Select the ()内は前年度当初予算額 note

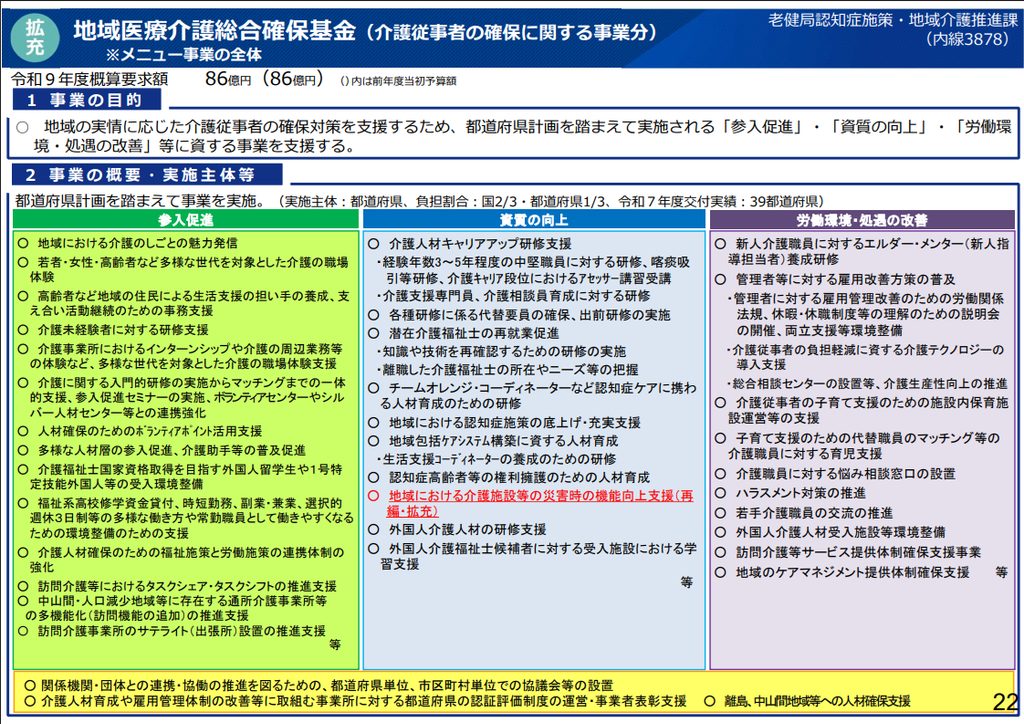398,81
